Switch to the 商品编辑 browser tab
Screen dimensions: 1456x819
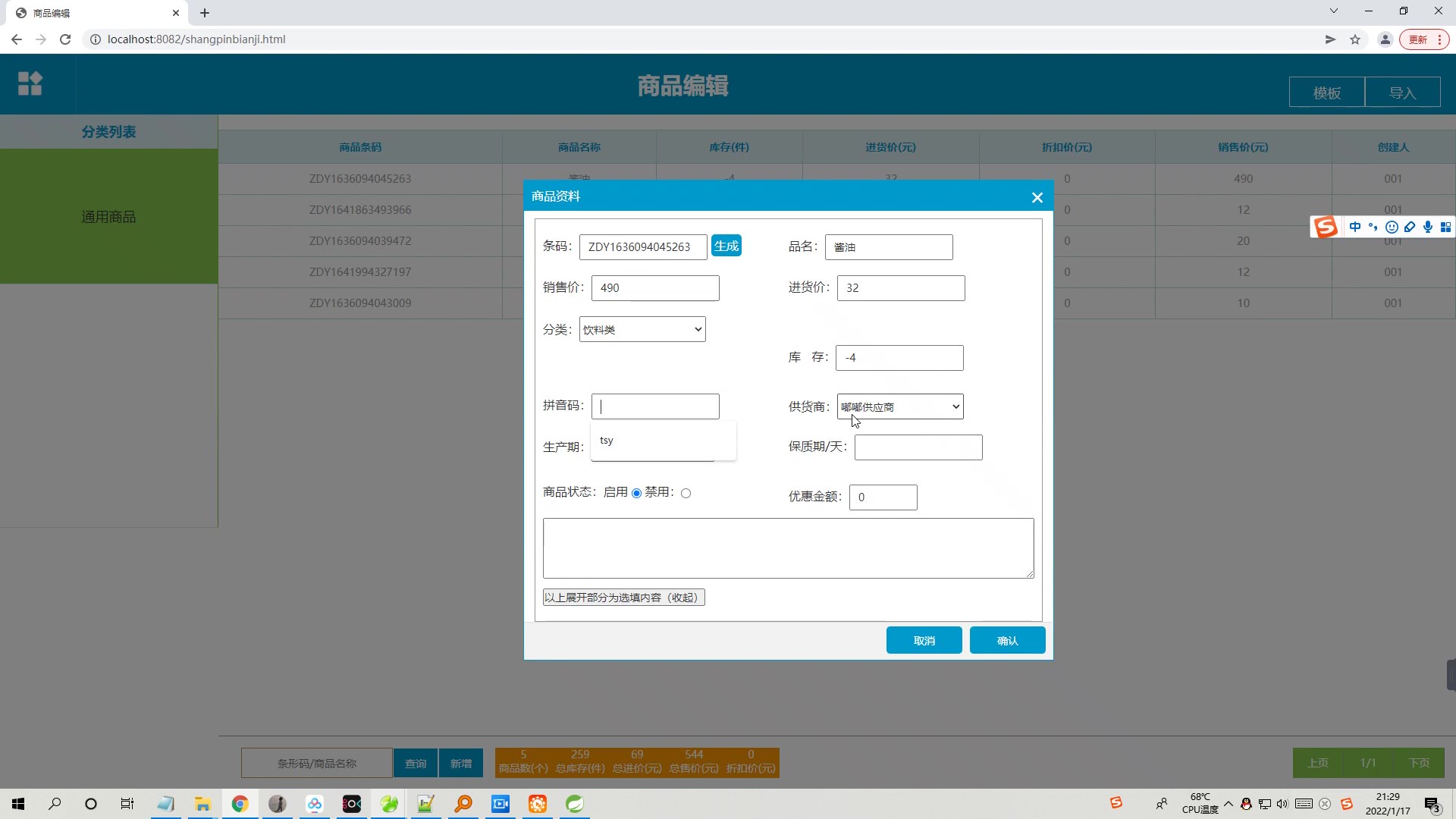click(x=91, y=13)
